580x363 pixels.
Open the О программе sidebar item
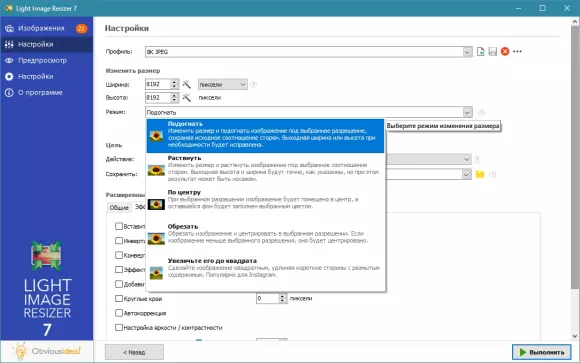pyautogui.click(x=46, y=93)
